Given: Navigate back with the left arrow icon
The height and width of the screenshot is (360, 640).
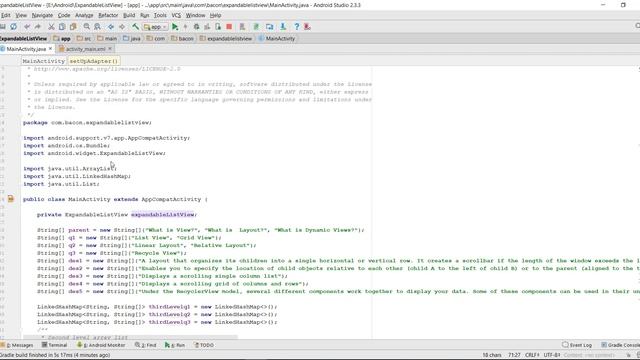Looking at the screenshot, I should pyautogui.click(x=111, y=27).
